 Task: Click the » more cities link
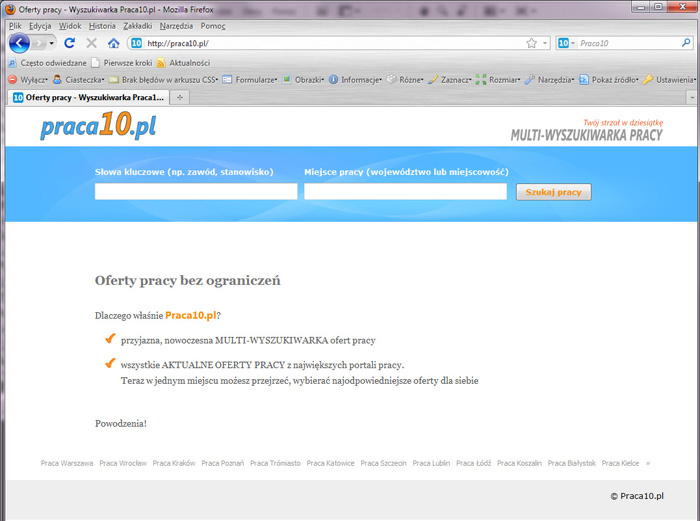648,463
